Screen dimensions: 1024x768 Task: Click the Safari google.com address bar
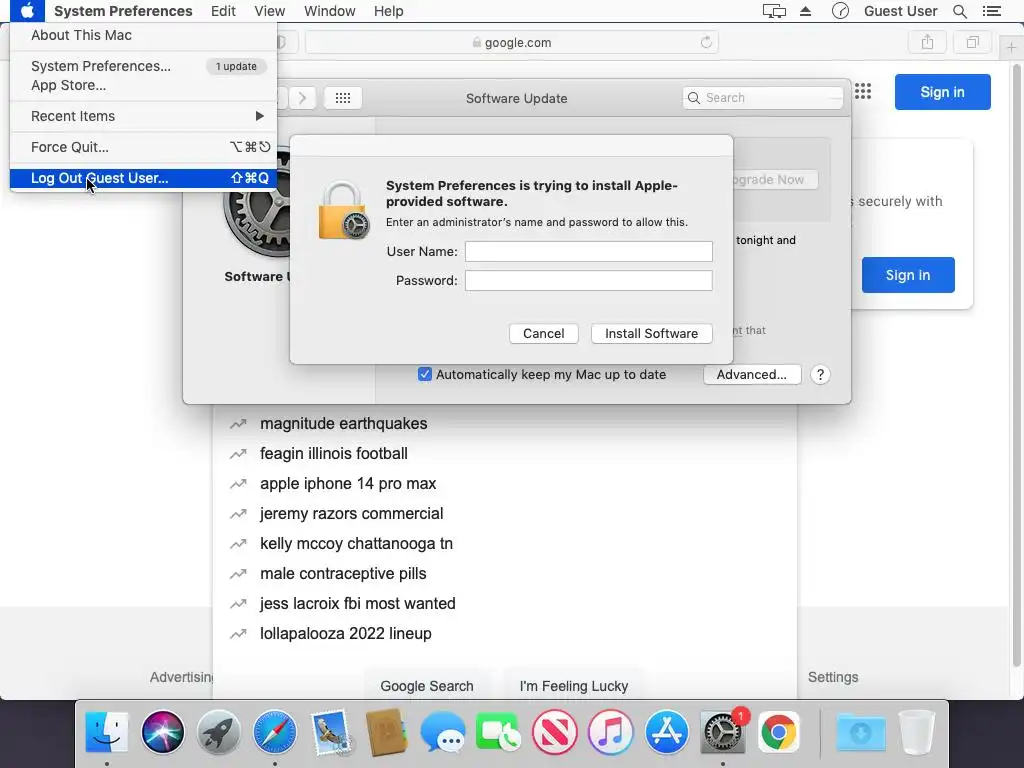coord(512,42)
